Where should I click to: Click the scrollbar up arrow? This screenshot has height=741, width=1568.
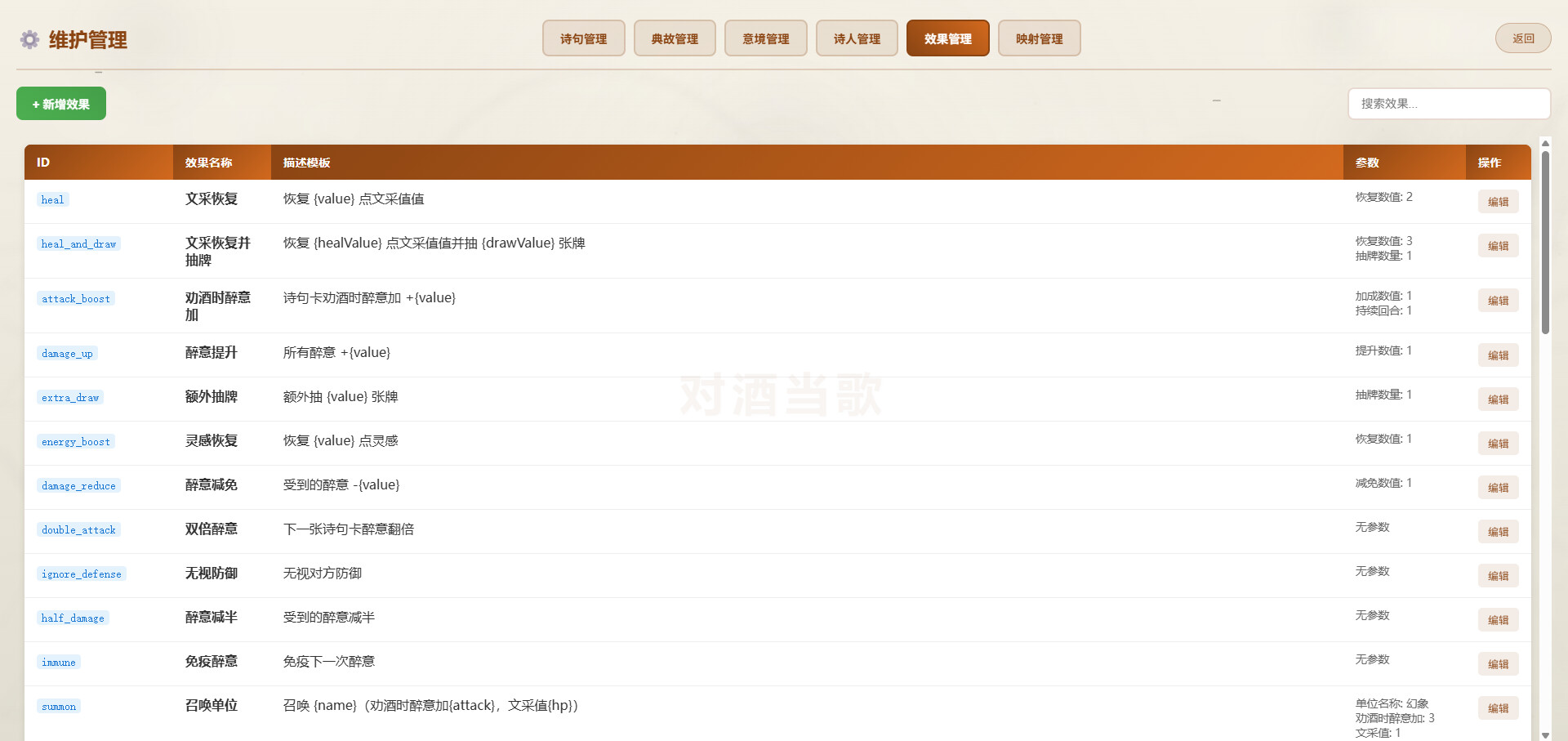click(x=1545, y=144)
